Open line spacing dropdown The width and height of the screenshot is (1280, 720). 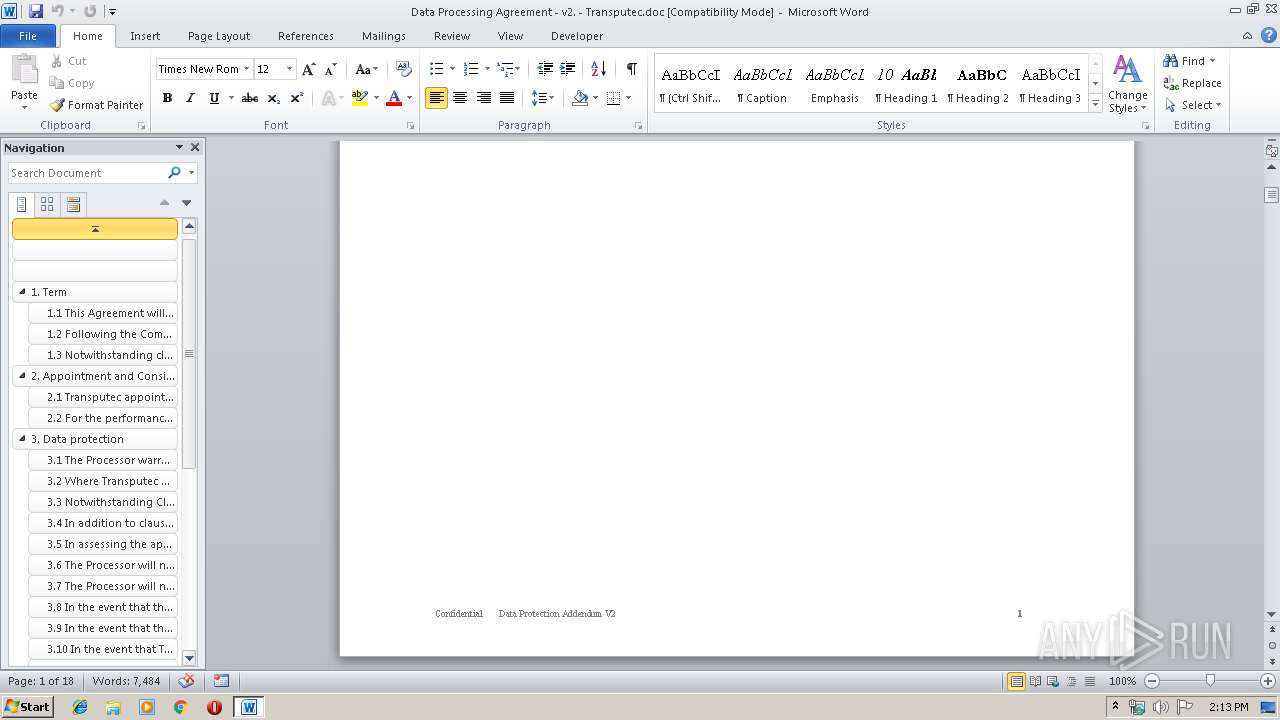point(542,98)
